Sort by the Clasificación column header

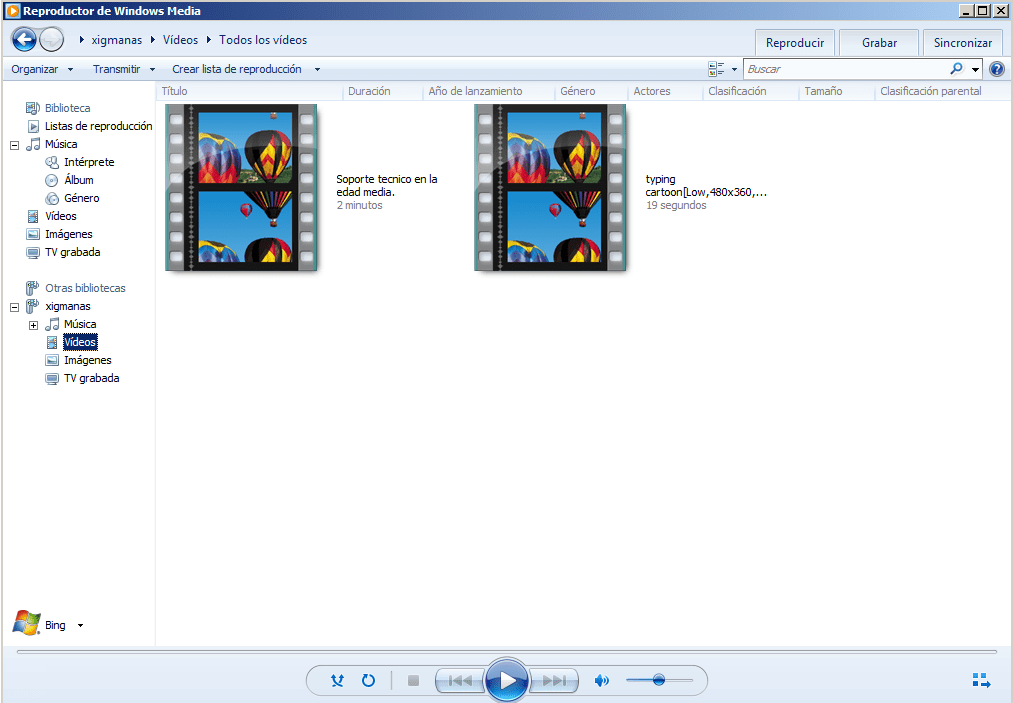[751, 91]
